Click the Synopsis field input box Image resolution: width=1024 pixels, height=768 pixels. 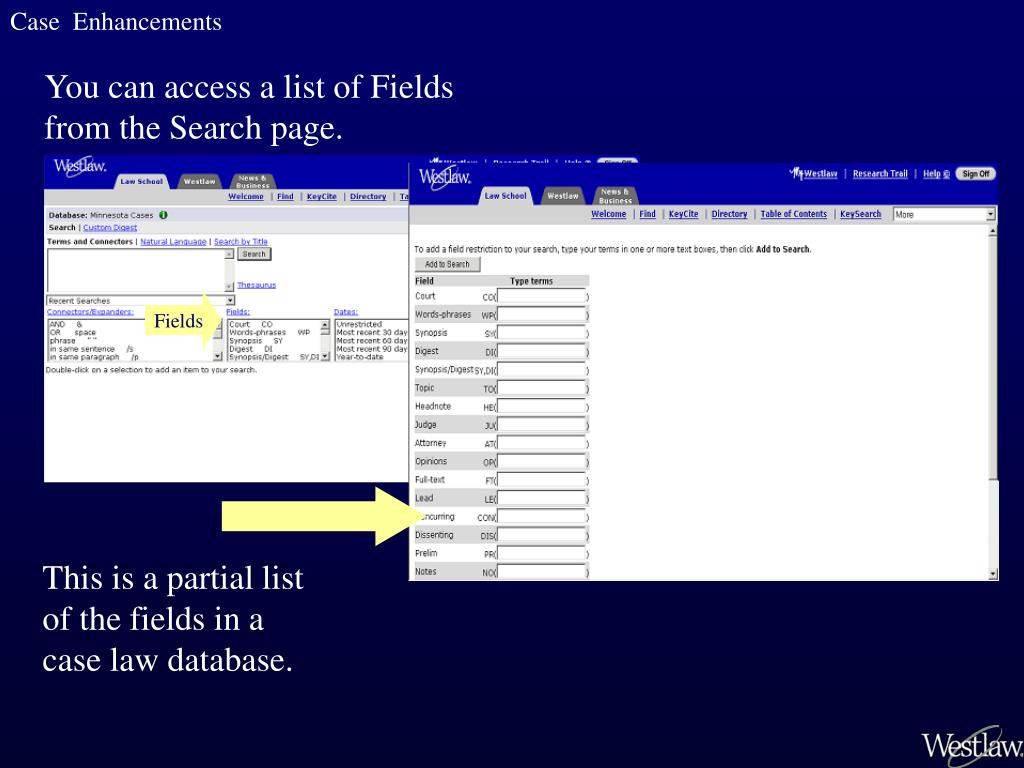tap(541, 333)
